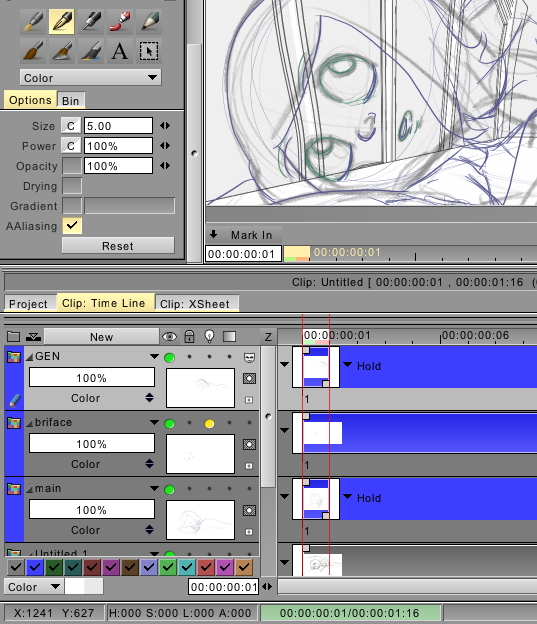Open the Color mode dropdown under tools
The width and height of the screenshot is (537, 624).
point(91,78)
